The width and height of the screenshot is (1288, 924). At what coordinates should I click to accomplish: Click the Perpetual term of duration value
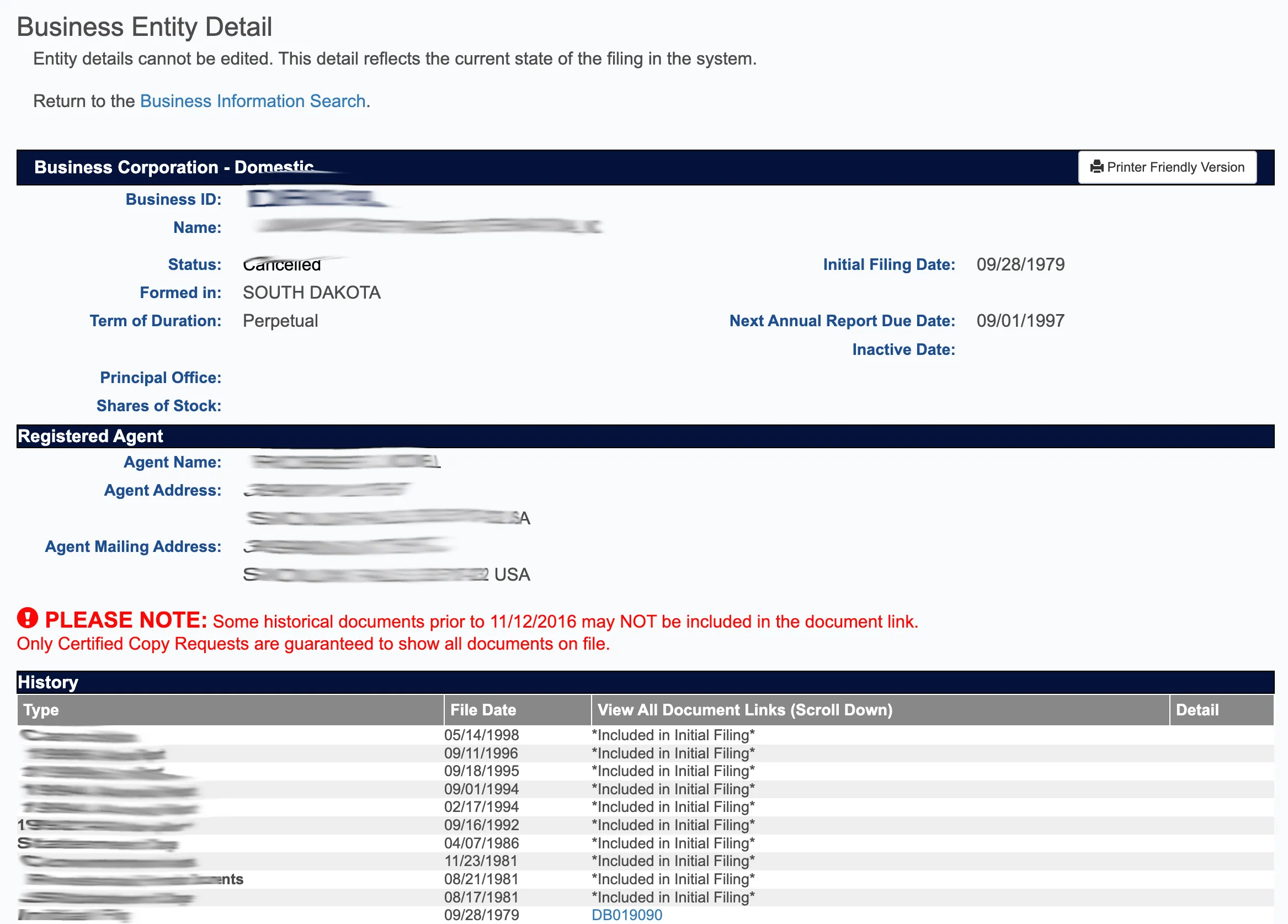click(x=280, y=321)
